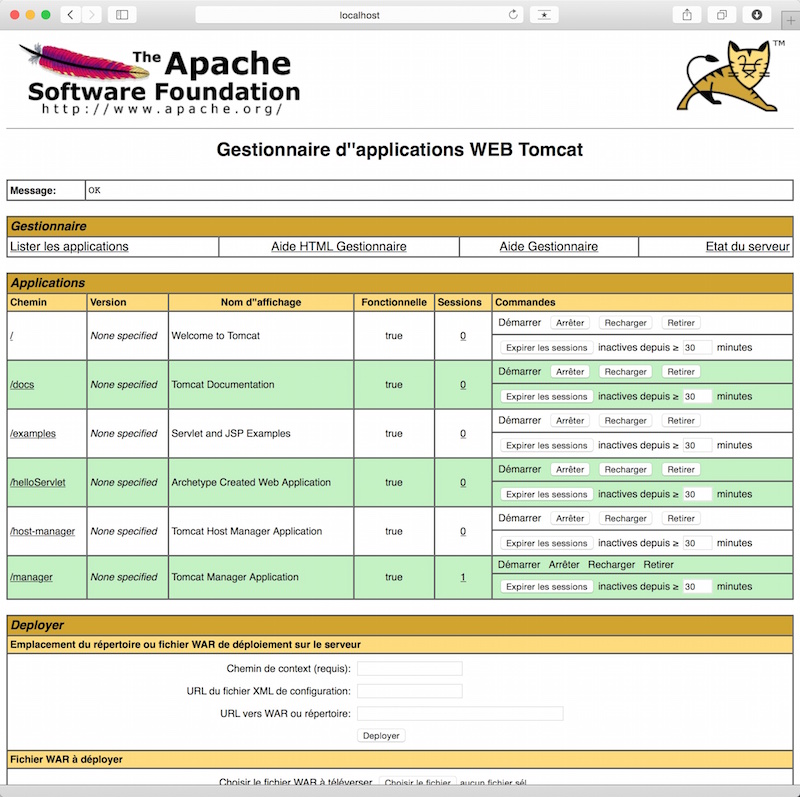Focus URL du fichier XML field
The image size is (800, 797).
(x=410, y=691)
